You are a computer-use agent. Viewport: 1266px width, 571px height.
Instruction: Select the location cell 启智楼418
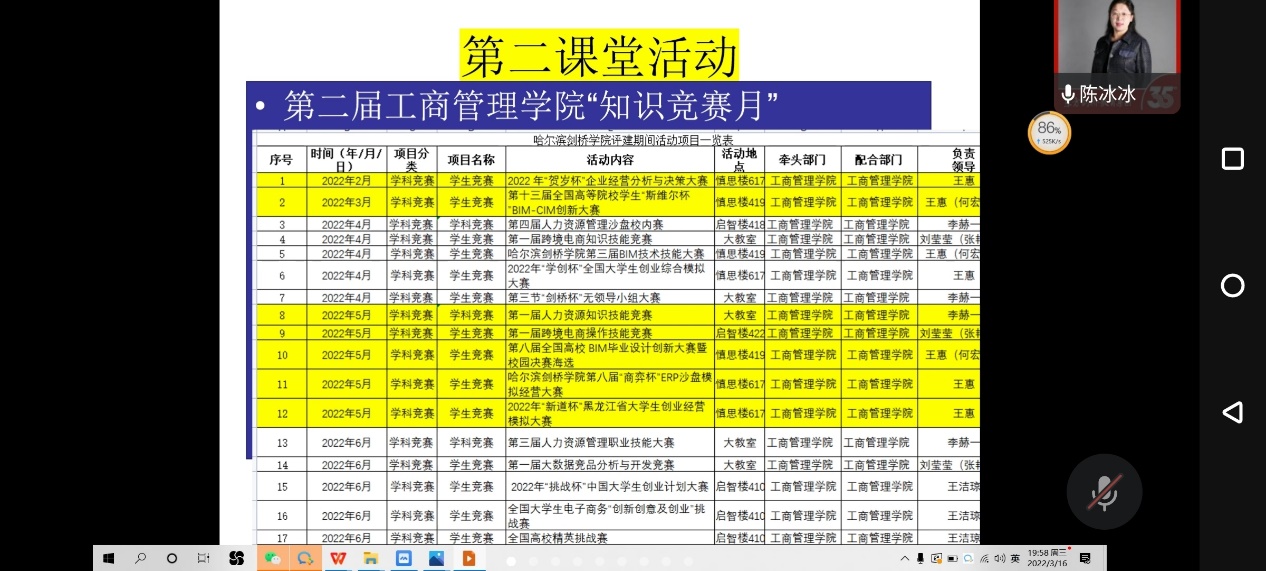click(x=739, y=225)
